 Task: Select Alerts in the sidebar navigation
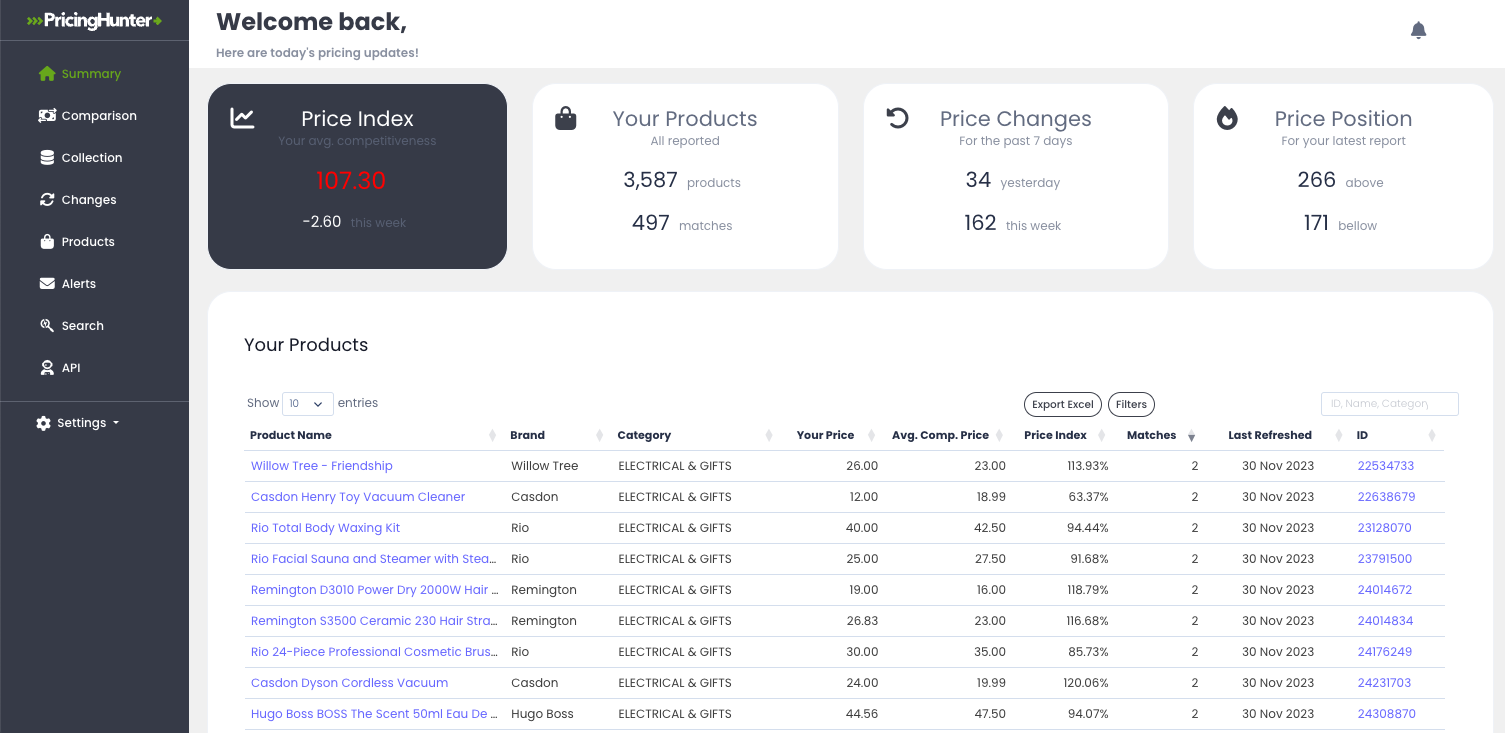[77, 283]
